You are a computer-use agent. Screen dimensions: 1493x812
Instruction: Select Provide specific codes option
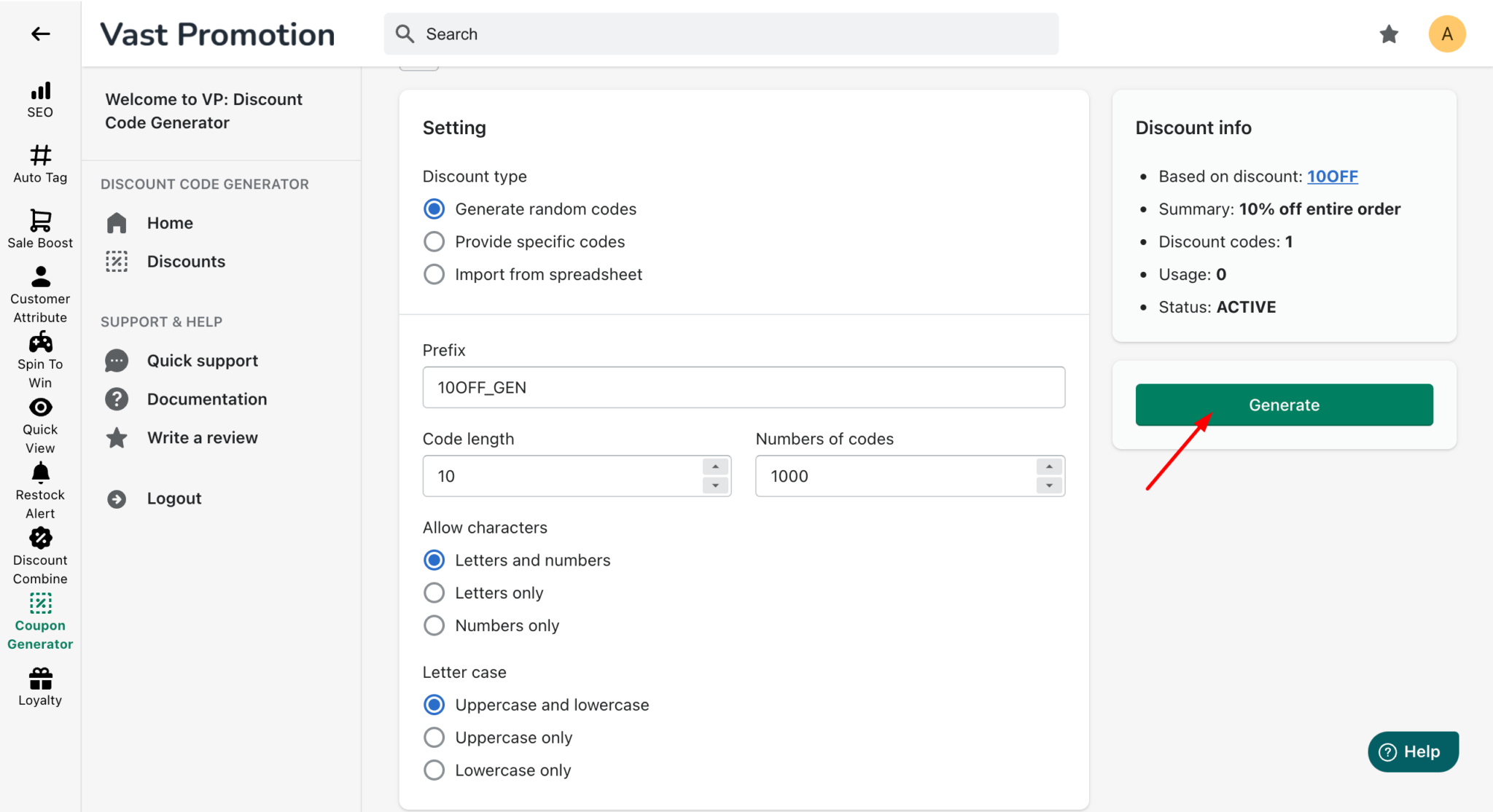(434, 241)
